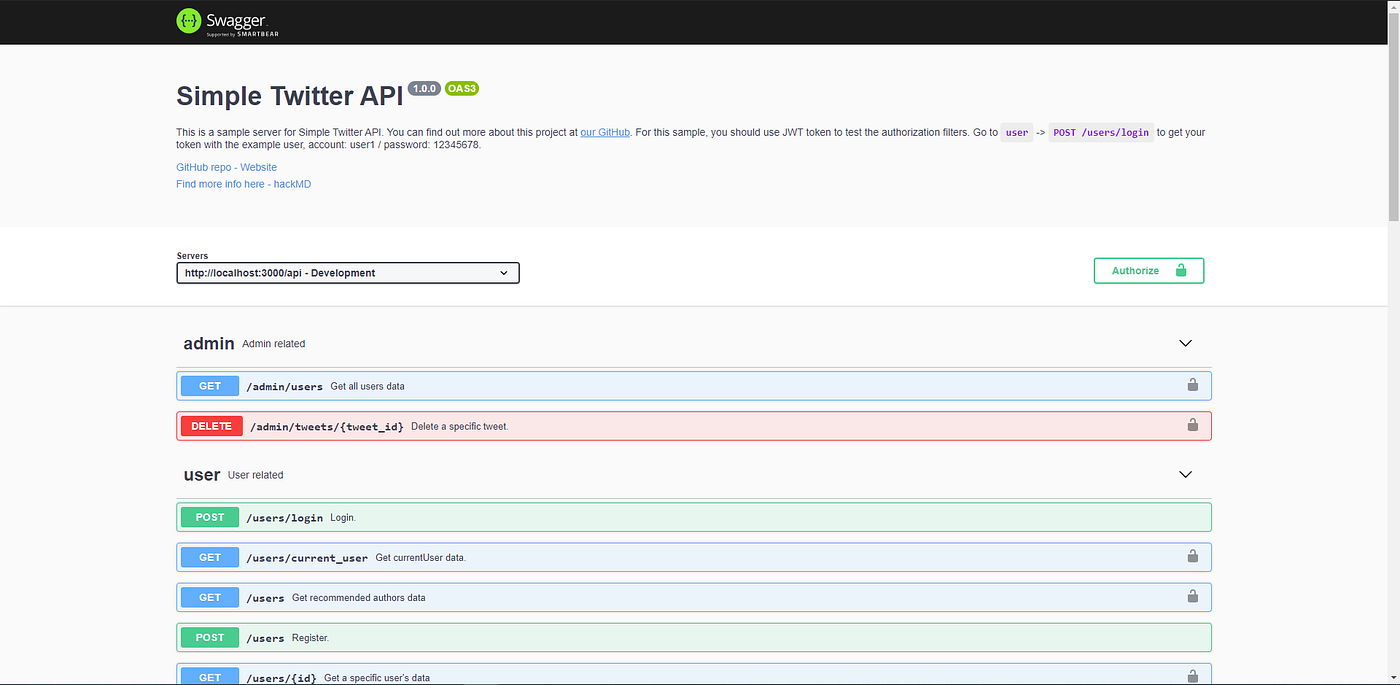Click the 'User related' description text
Image resolution: width=1400 pixels, height=685 pixels.
tap(256, 475)
